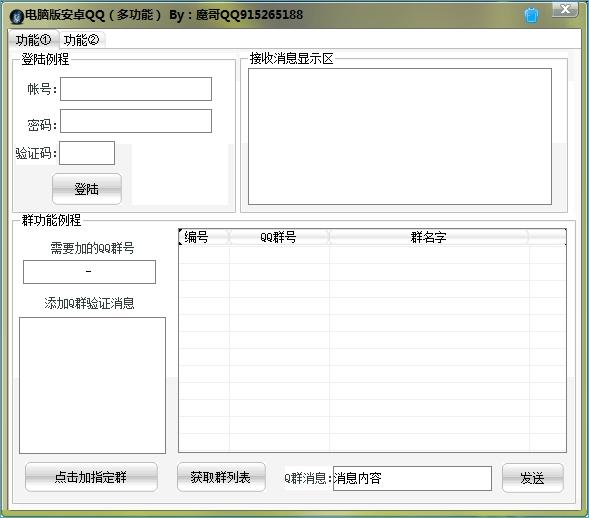The image size is (589, 518).
Task: Click the 获取群列表 button
Action: [221, 477]
